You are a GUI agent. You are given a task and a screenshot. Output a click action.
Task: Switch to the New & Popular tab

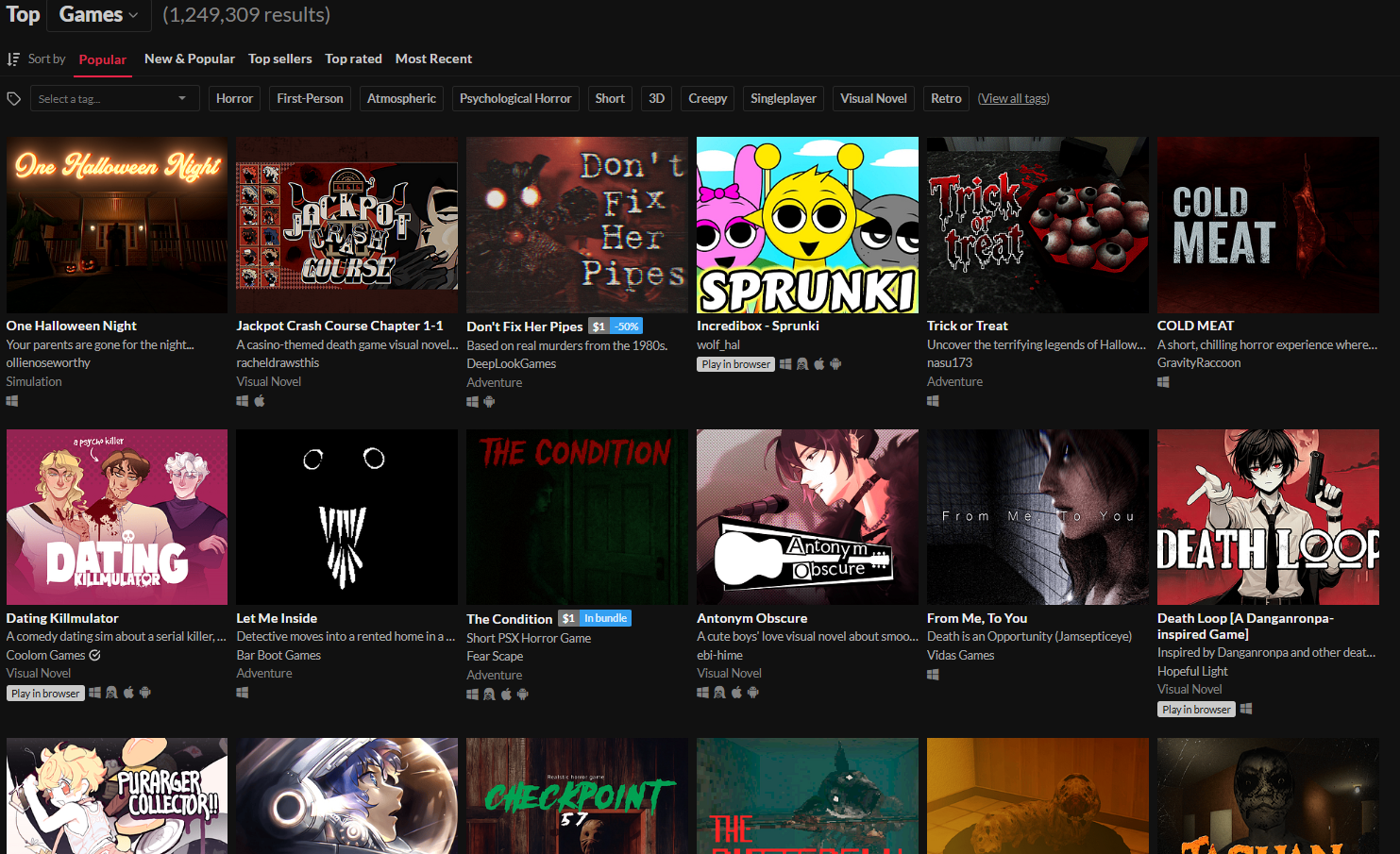(x=190, y=59)
